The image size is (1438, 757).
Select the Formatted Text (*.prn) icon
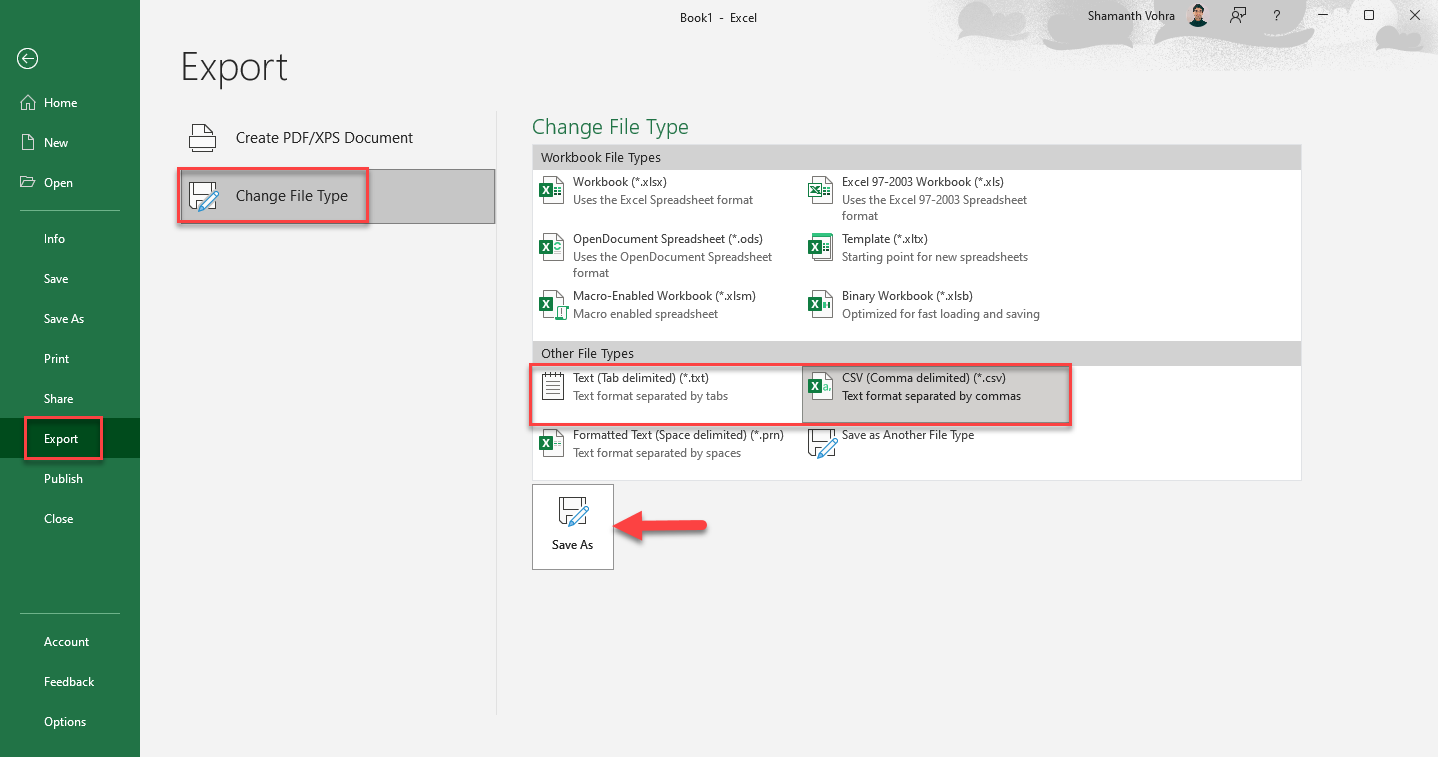[552, 443]
